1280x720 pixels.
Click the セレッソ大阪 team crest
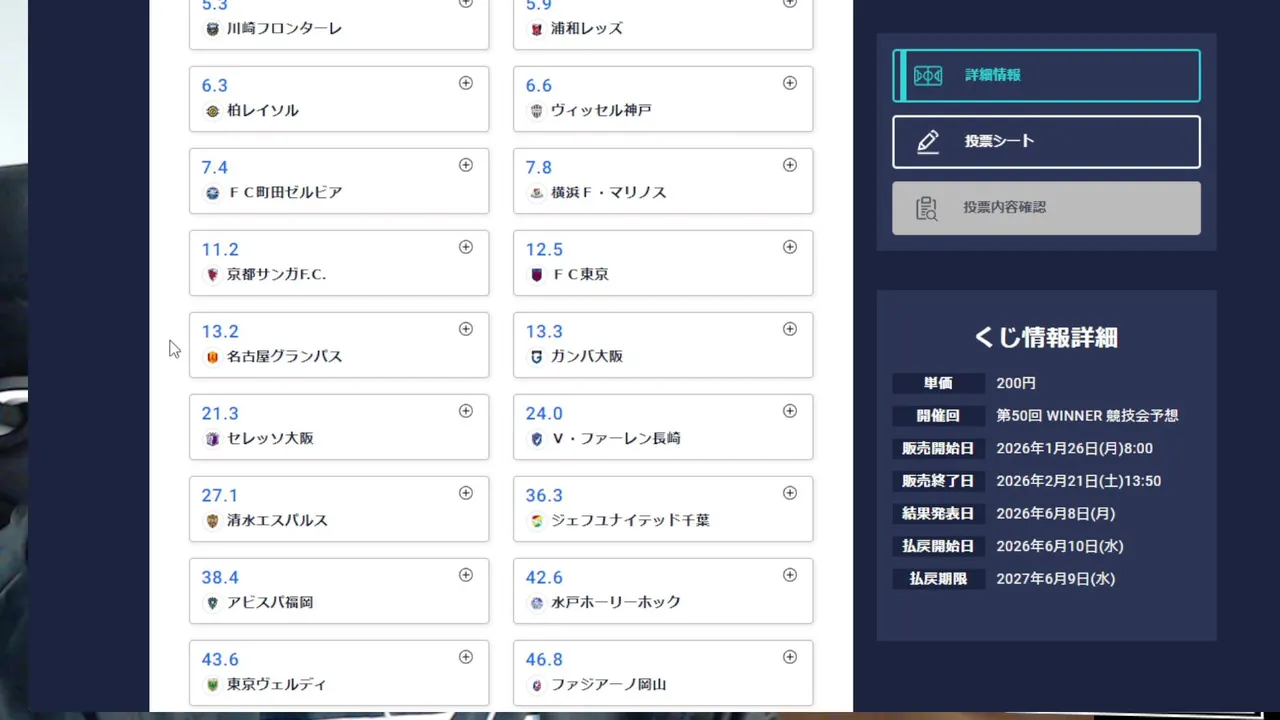click(x=212, y=439)
